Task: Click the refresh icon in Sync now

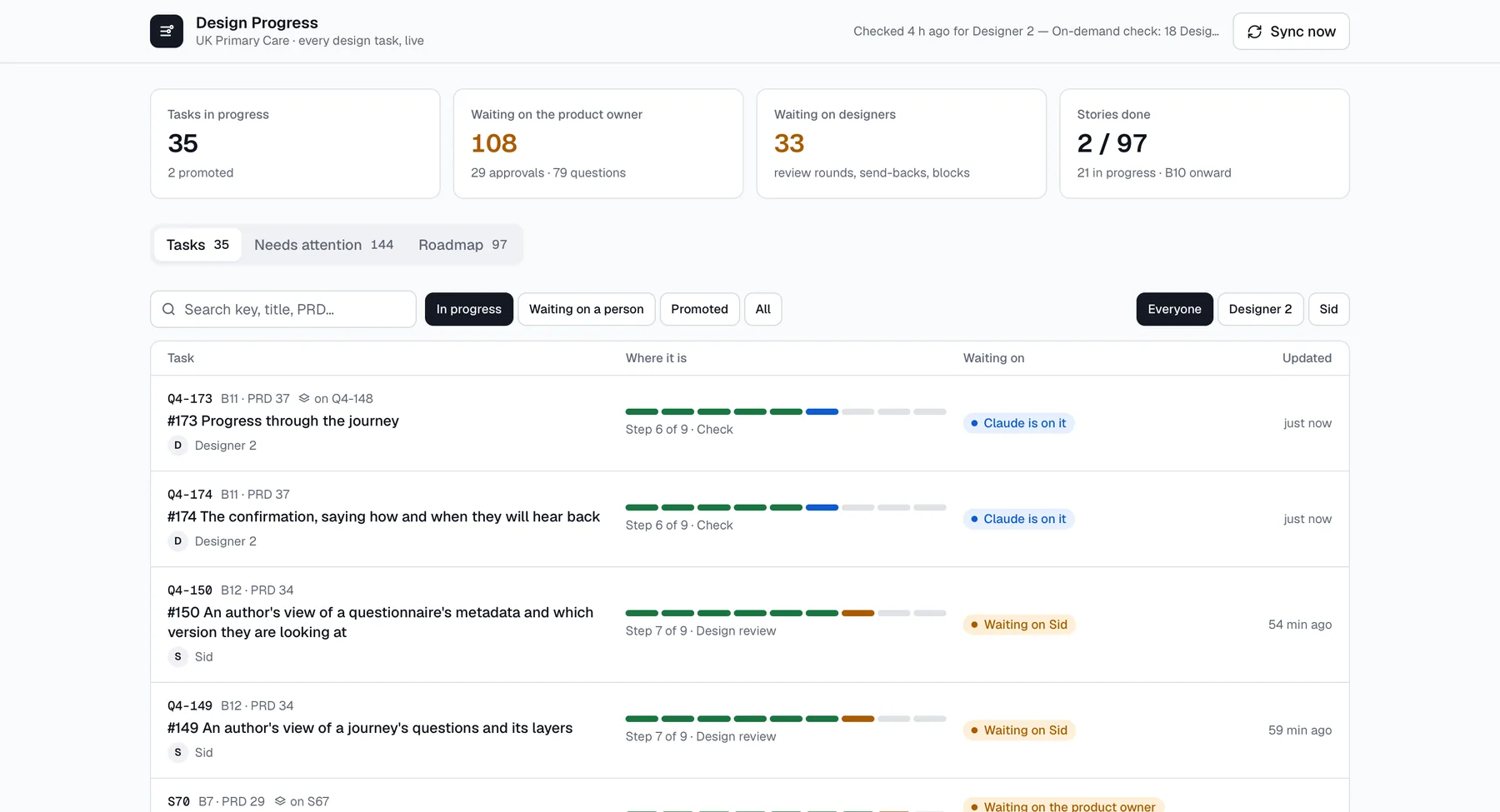Action: pyautogui.click(x=1254, y=32)
